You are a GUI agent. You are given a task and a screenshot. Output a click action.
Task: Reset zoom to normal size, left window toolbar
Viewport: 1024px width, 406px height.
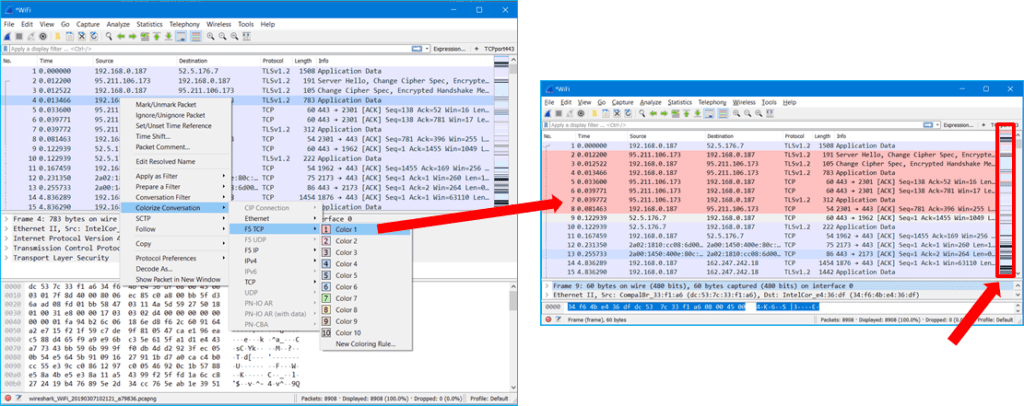point(234,37)
